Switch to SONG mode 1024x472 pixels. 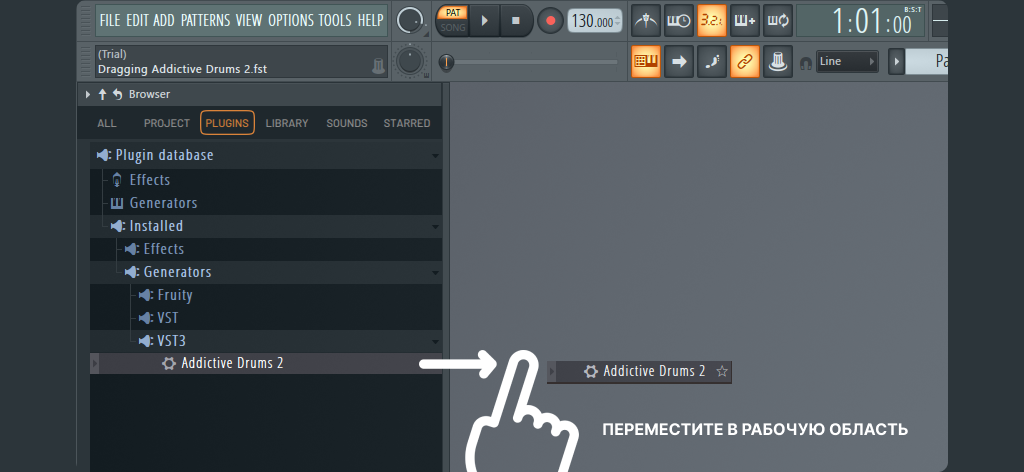click(453, 28)
